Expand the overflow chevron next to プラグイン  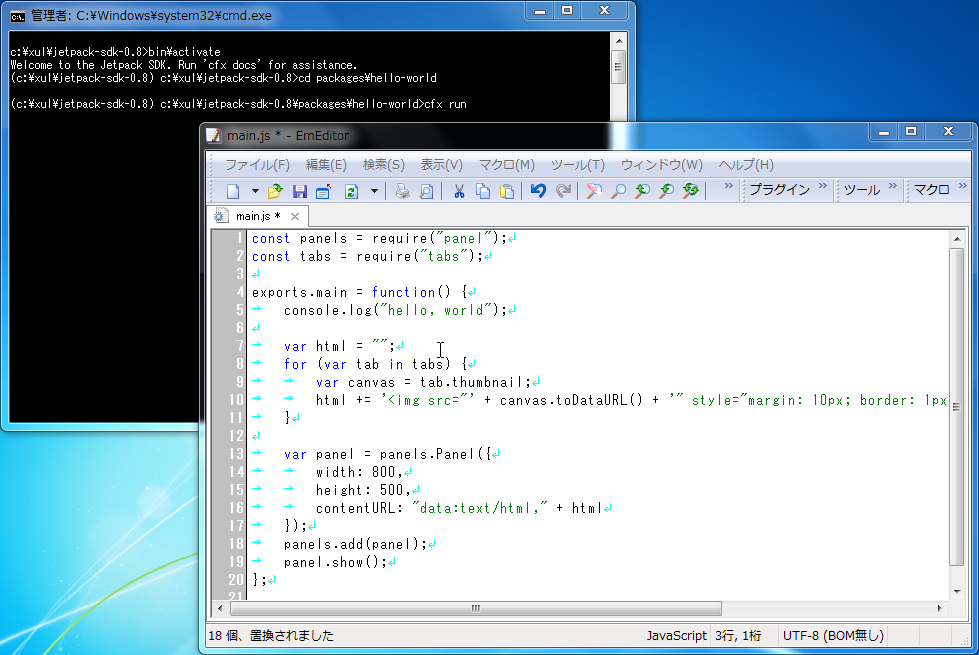823,187
